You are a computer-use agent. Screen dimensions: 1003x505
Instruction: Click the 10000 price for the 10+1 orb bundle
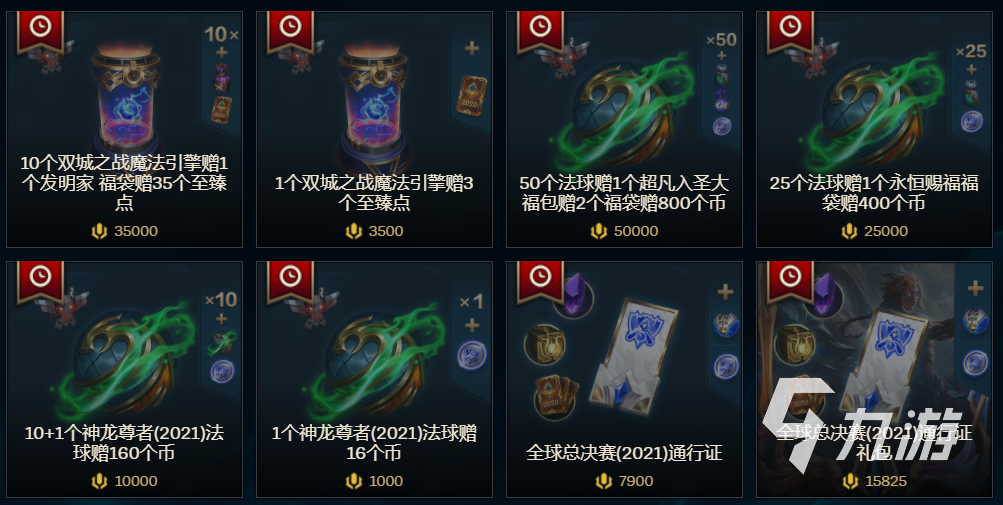click(136, 481)
